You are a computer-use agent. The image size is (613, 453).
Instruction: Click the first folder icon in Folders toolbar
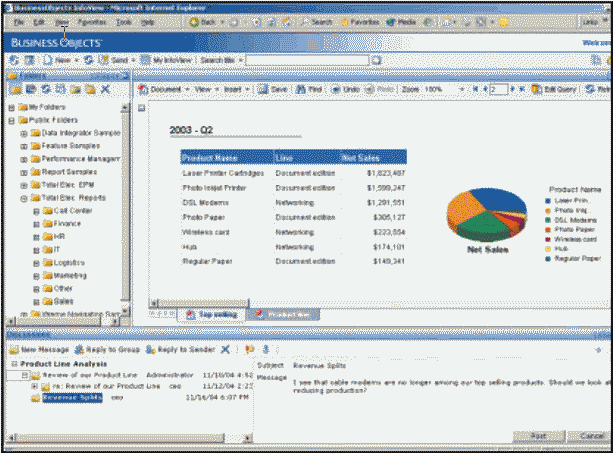[16, 90]
